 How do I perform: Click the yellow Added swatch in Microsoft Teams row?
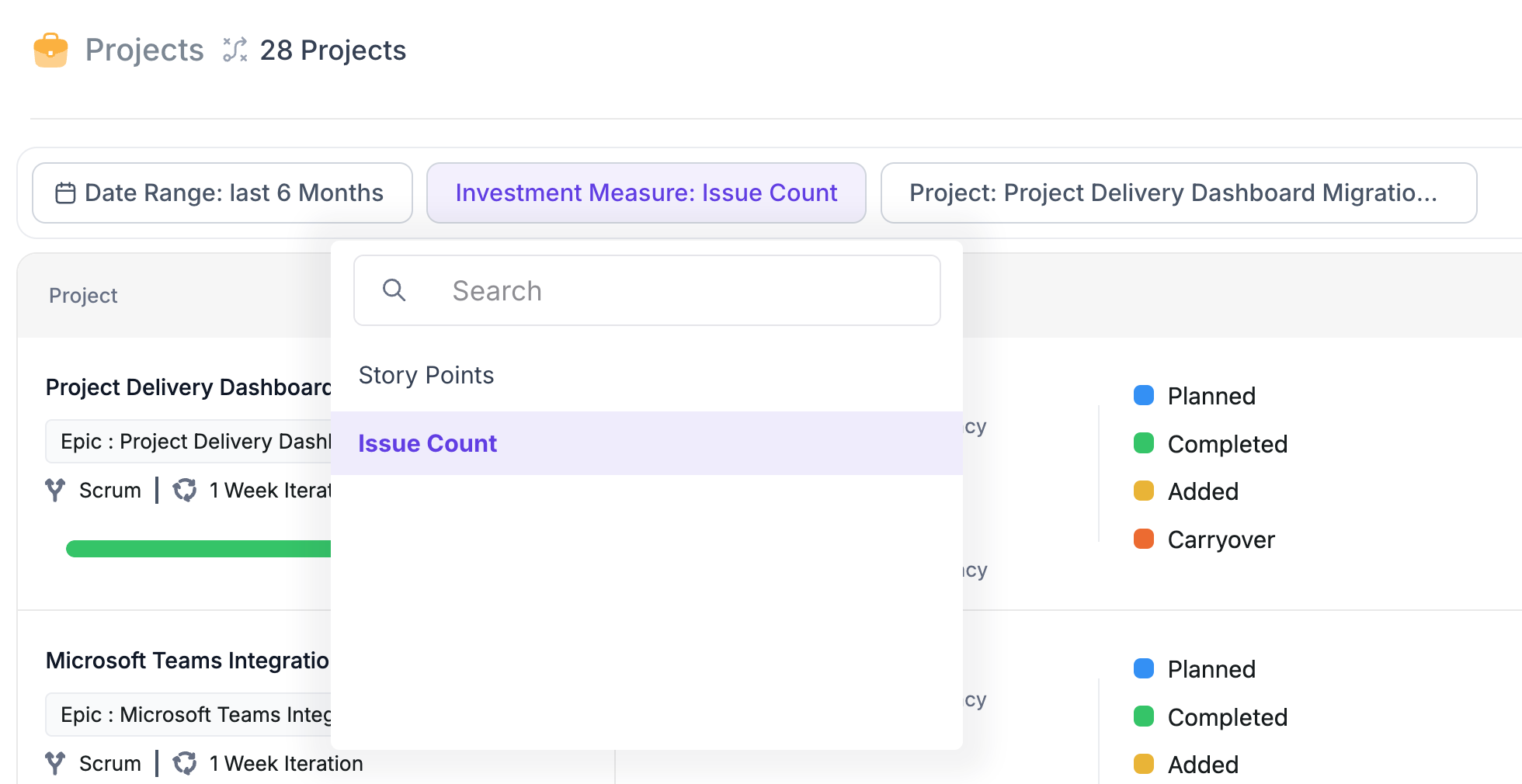1144,764
